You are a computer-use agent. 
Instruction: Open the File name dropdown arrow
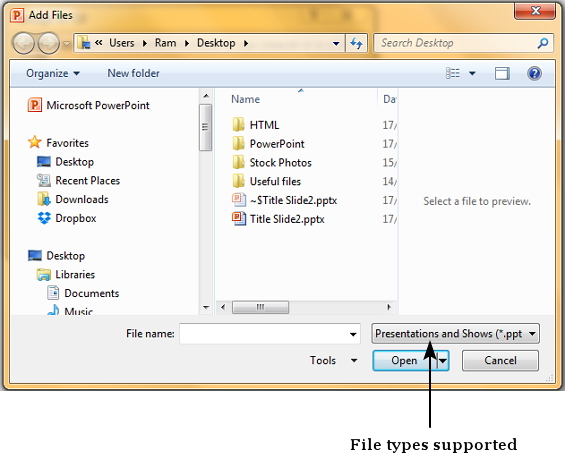pyautogui.click(x=353, y=334)
